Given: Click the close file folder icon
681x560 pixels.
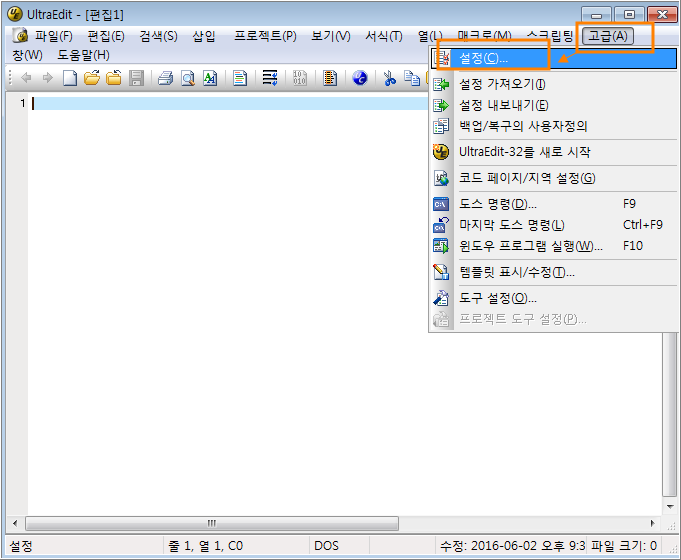Looking at the screenshot, I should point(114,78).
